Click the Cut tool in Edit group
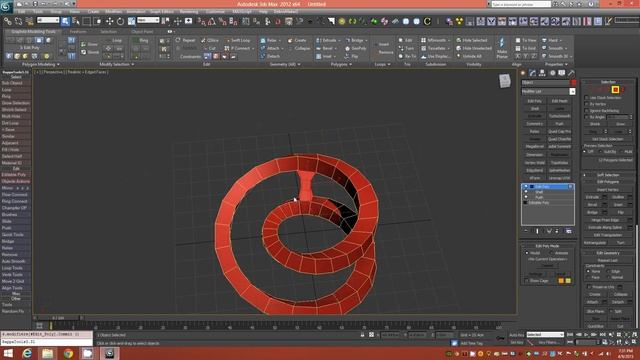 [x=209, y=48]
